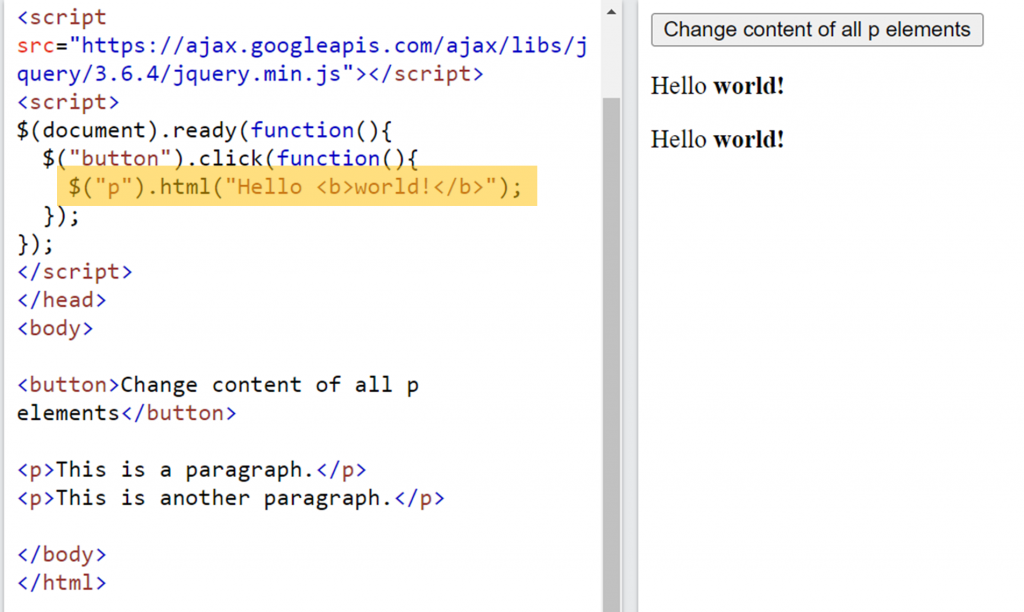
Task: Click the <button>Change content of all p code line
Action: 217,385
